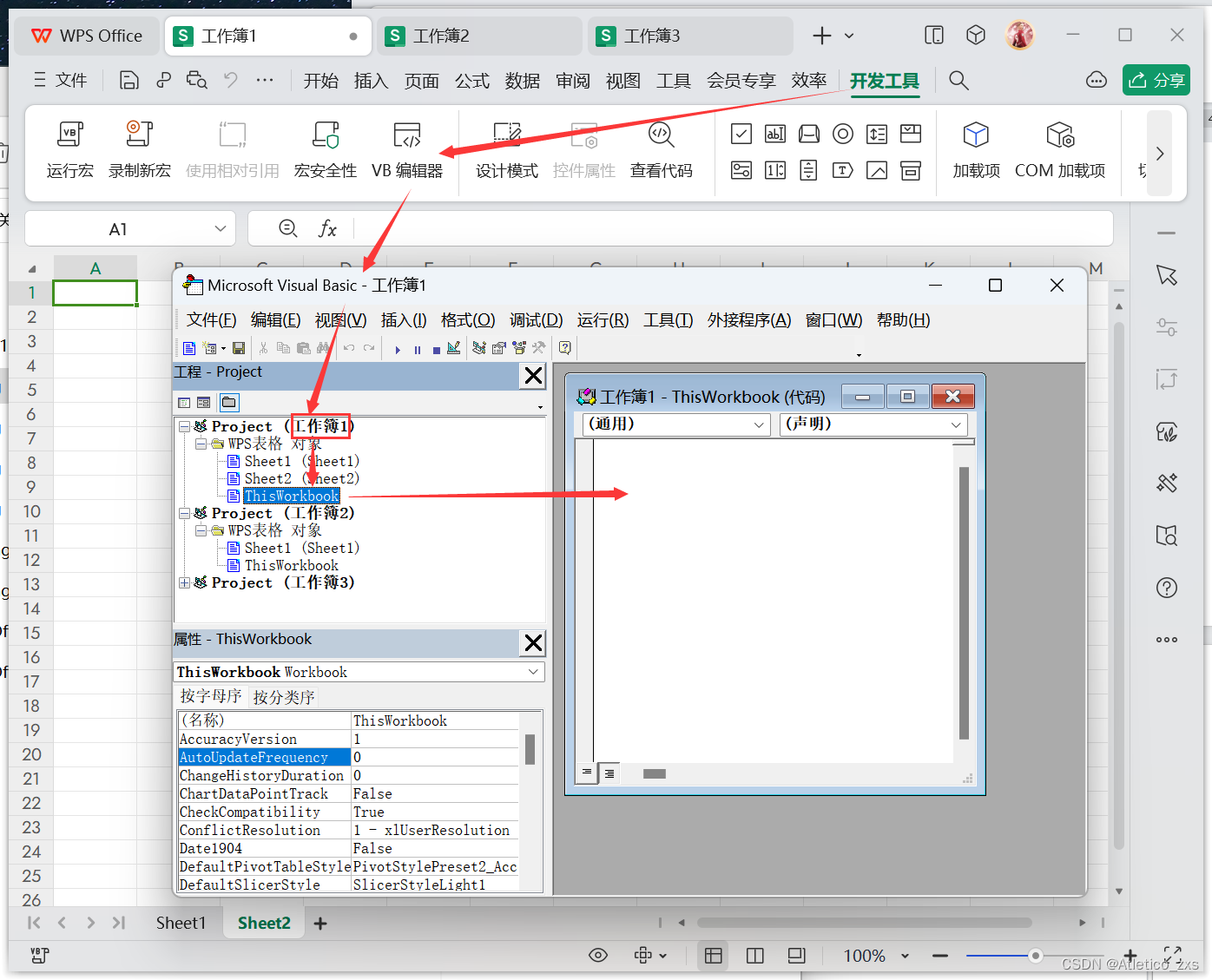
Task: Insert an option button form control
Action: tap(842, 134)
